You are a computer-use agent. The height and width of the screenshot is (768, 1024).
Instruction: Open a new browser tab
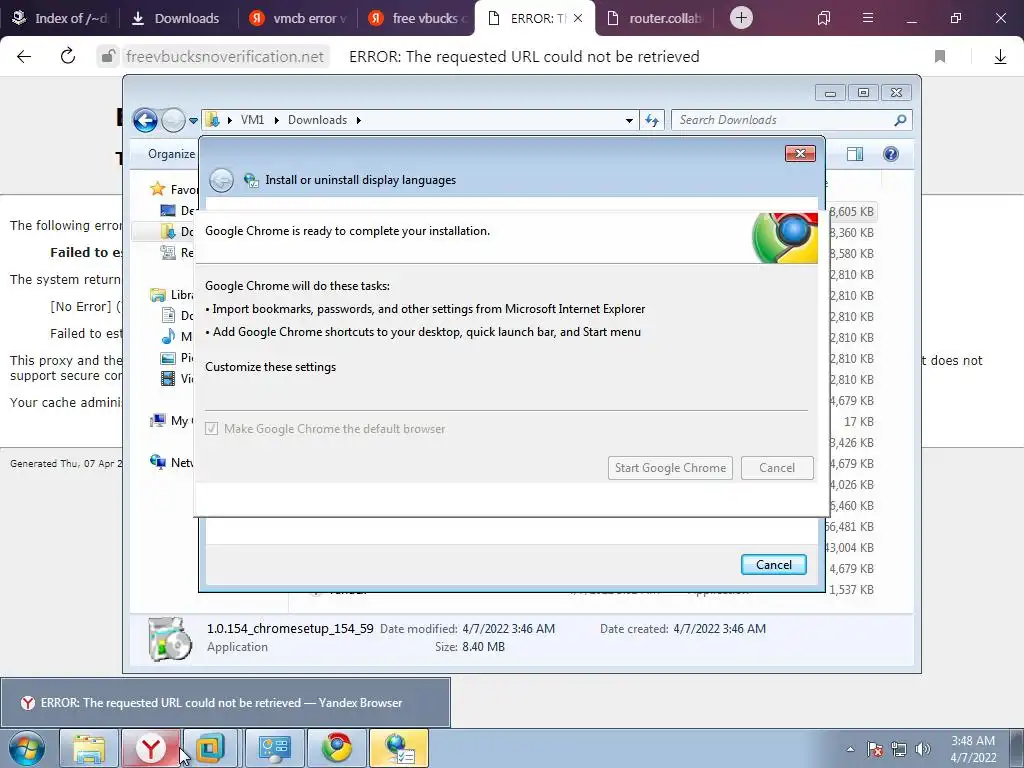pyautogui.click(x=741, y=18)
